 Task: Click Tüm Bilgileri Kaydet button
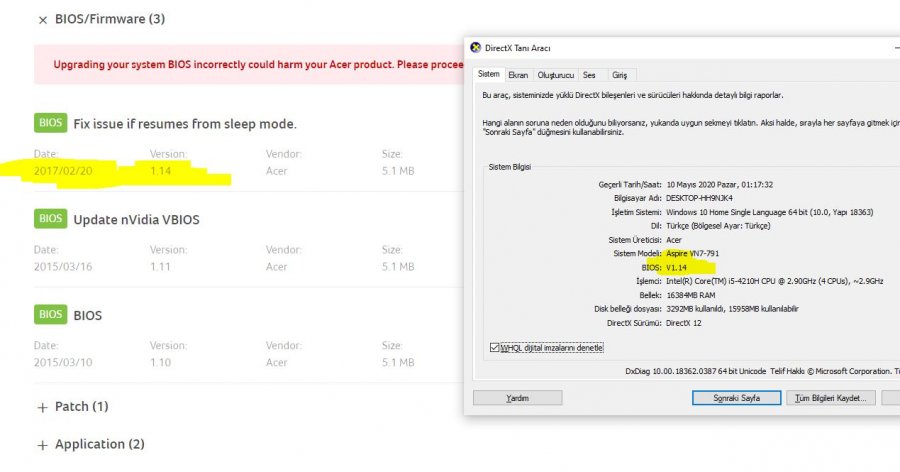coord(831,398)
